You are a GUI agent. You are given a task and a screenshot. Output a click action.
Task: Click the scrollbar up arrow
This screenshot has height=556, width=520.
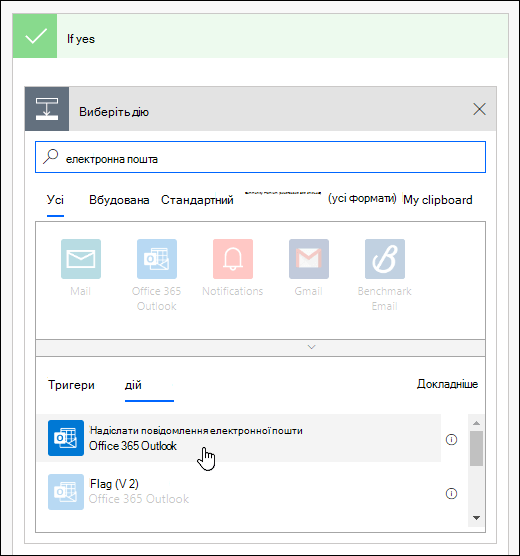pyautogui.click(x=476, y=423)
